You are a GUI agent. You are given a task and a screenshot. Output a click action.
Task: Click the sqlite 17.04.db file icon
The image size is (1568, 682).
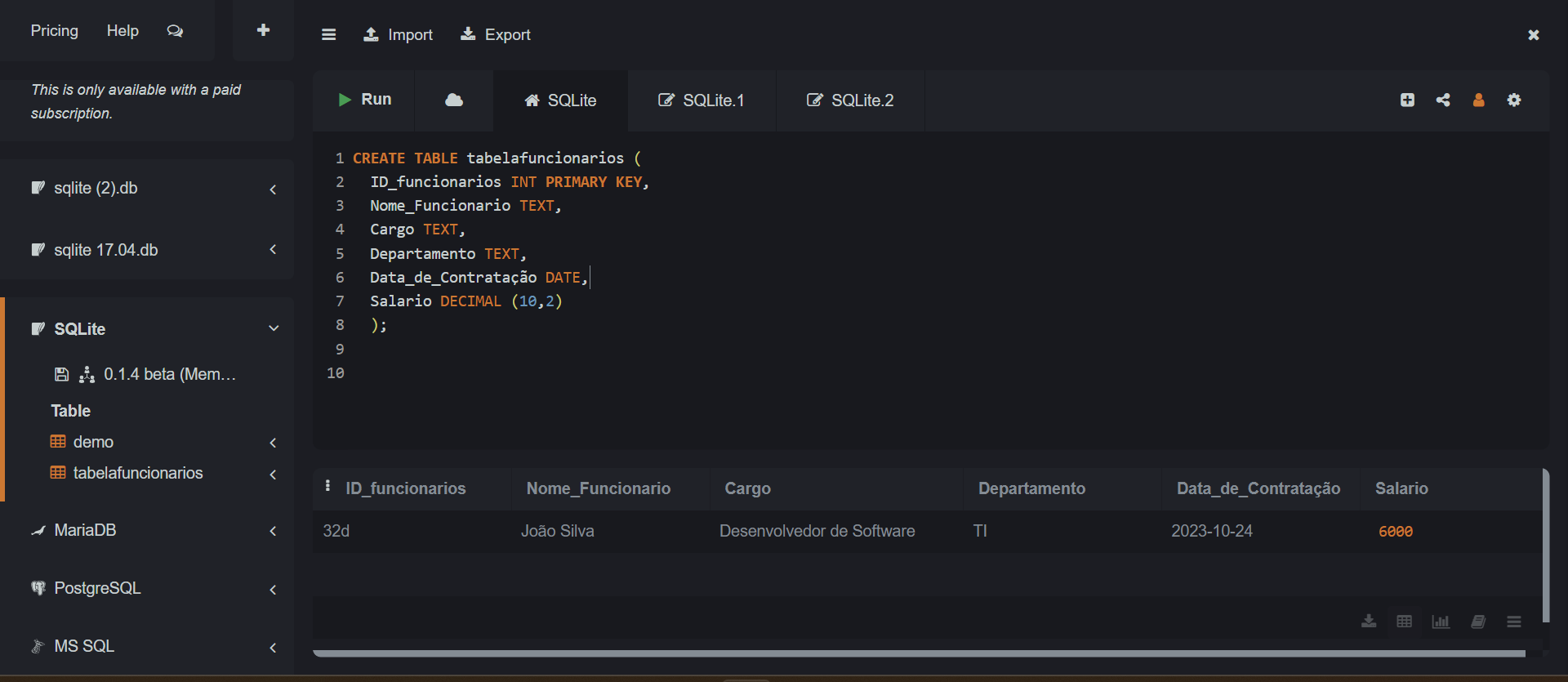pyautogui.click(x=38, y=250)
